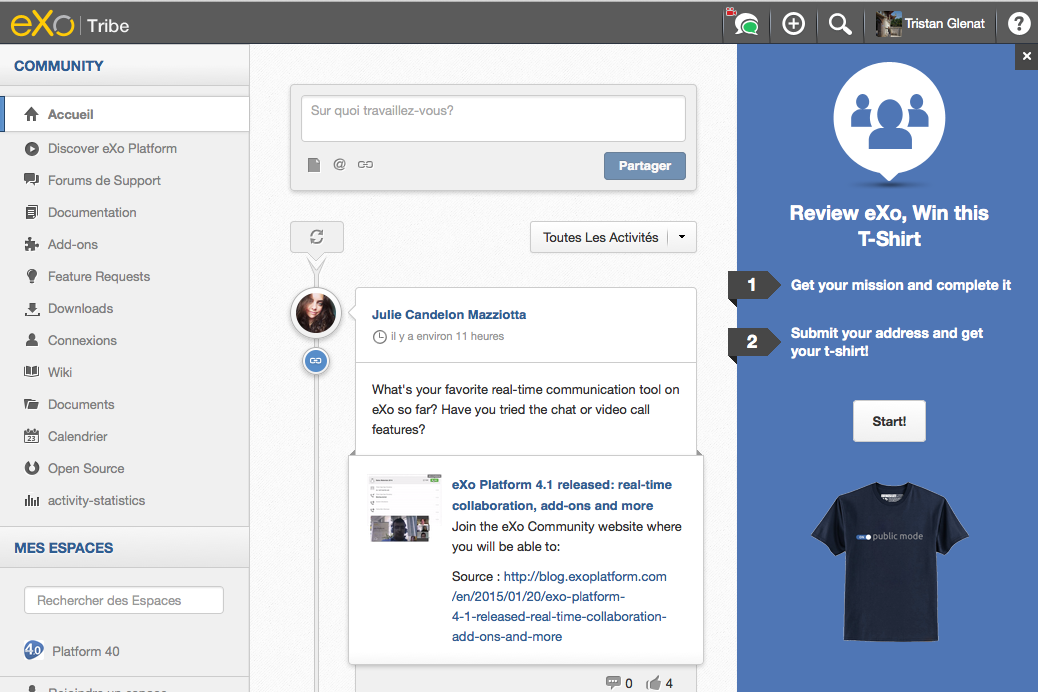Viewport: 1038px width, 692px height.
Task: Click Tristan Glenat's avatar picture
Action: pyautogui.click(x=888, y=24)
